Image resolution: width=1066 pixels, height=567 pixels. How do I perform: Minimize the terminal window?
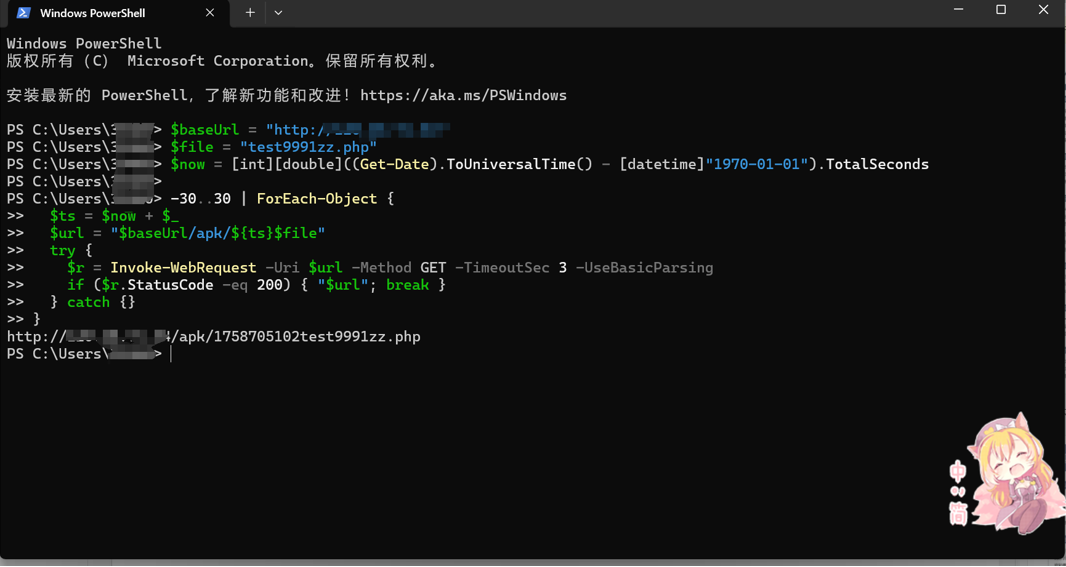[958, 10]
